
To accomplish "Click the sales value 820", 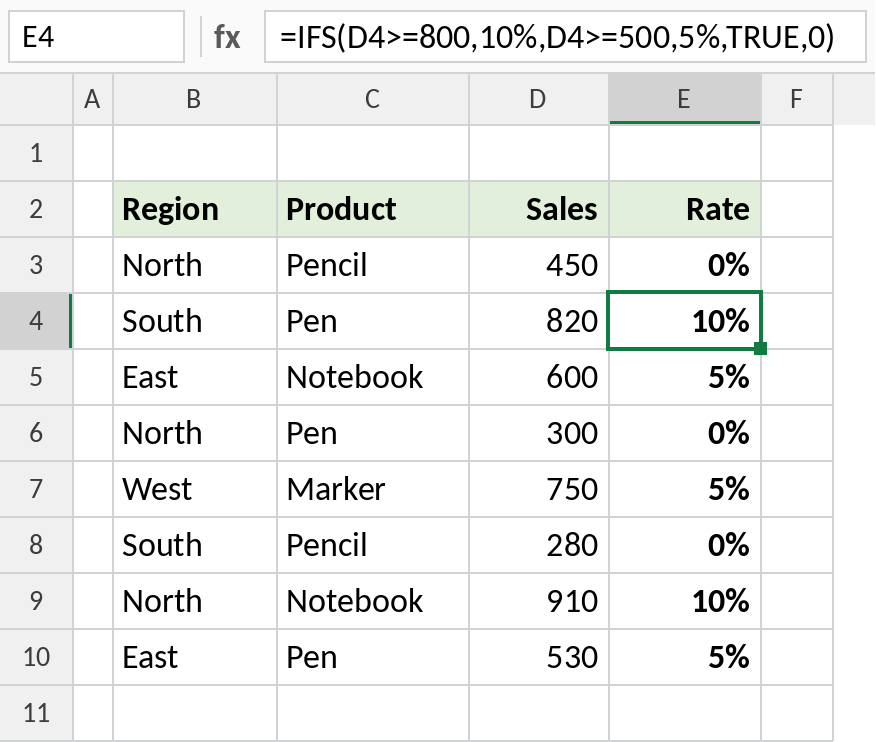I will coord(539,321).
